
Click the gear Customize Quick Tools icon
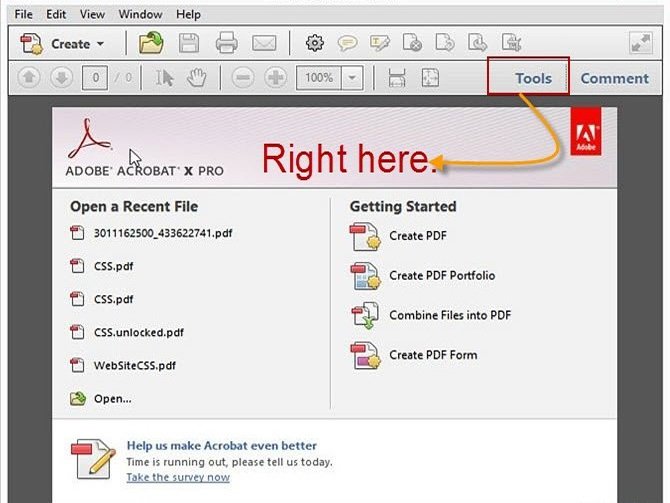coord(314,43)
